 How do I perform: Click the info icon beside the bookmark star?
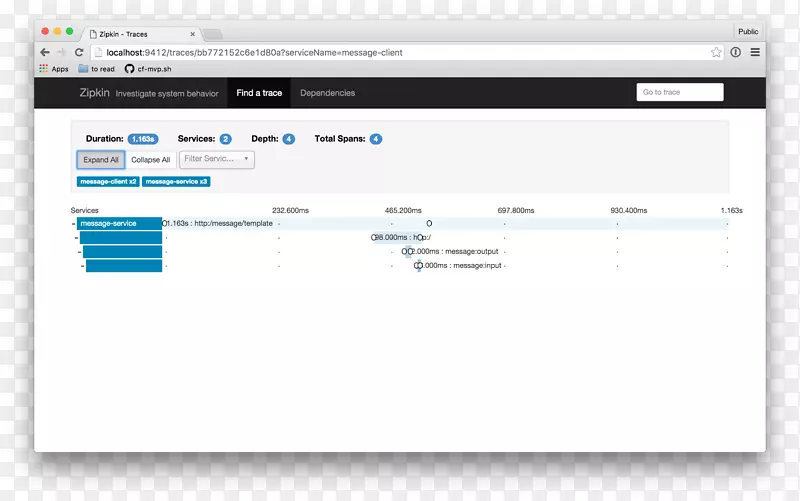[736, 52]
